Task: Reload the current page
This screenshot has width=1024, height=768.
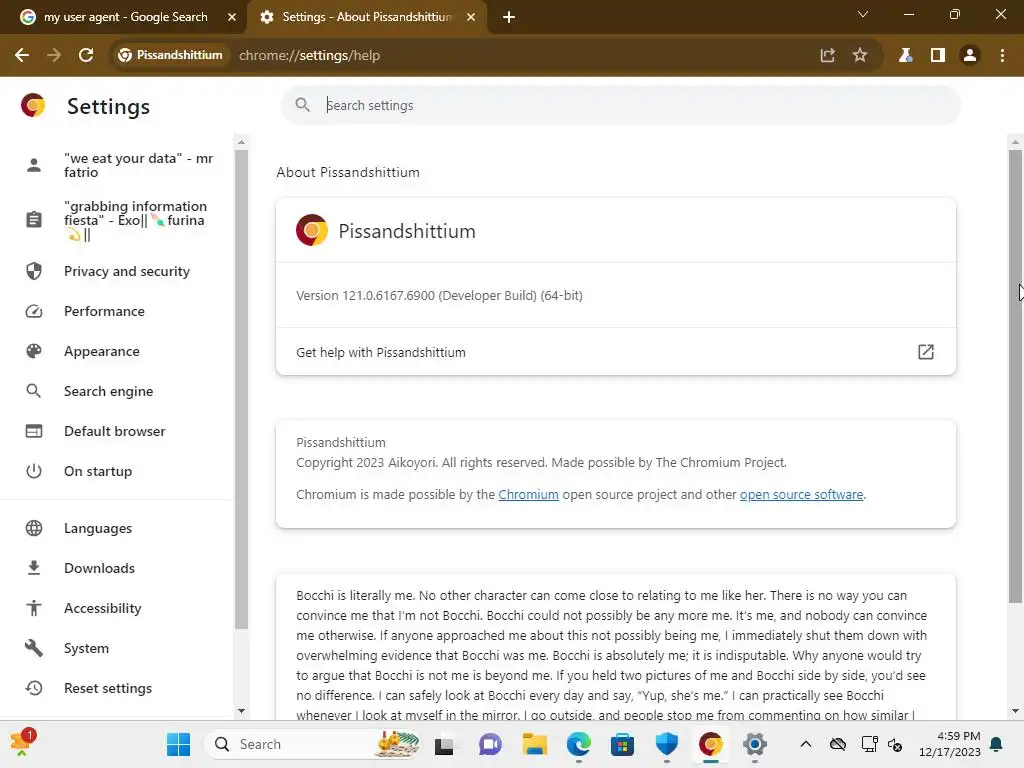Action: 86,56
